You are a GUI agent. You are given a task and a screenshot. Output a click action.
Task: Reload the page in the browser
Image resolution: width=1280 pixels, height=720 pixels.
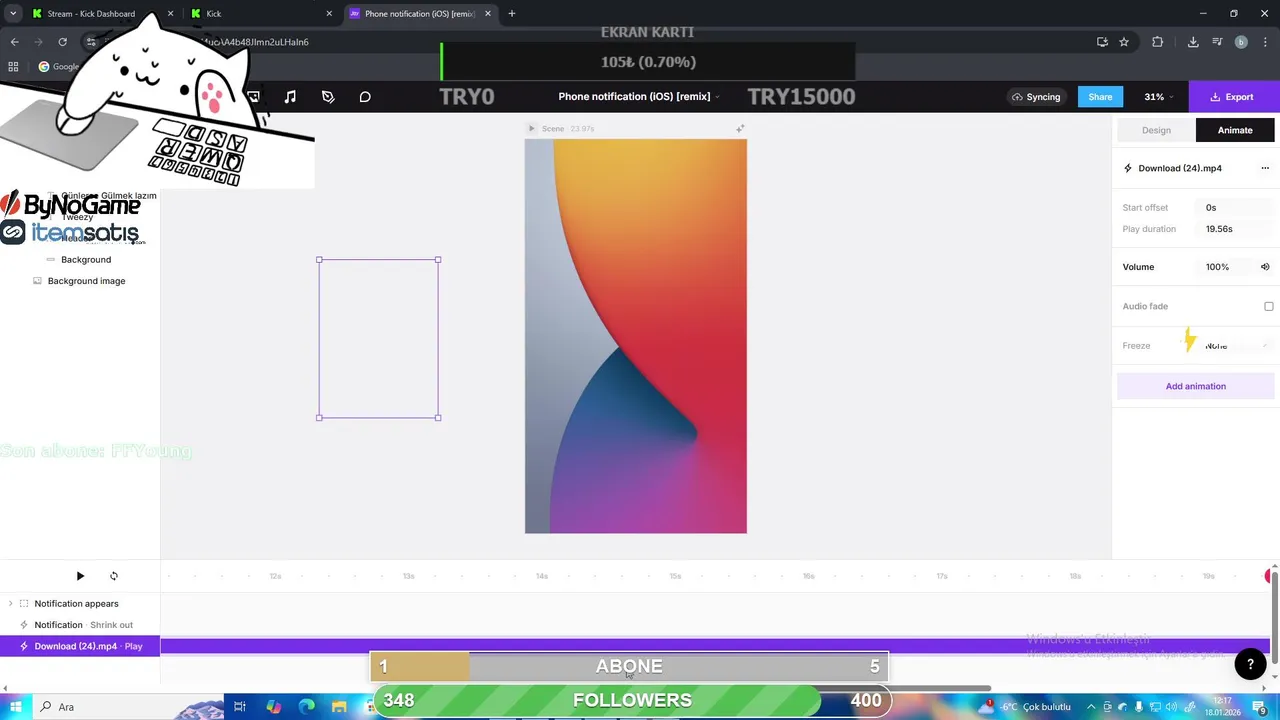click(62, 42)
